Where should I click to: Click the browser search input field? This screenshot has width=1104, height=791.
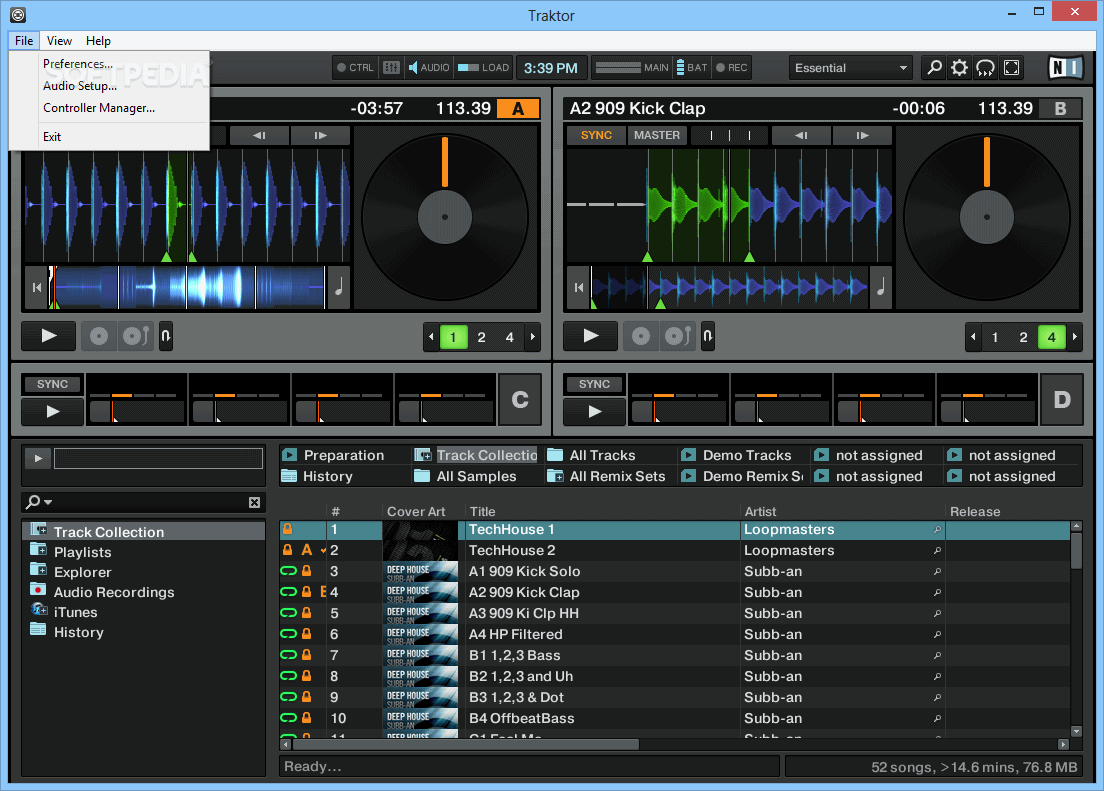click(x=150, y=502)
